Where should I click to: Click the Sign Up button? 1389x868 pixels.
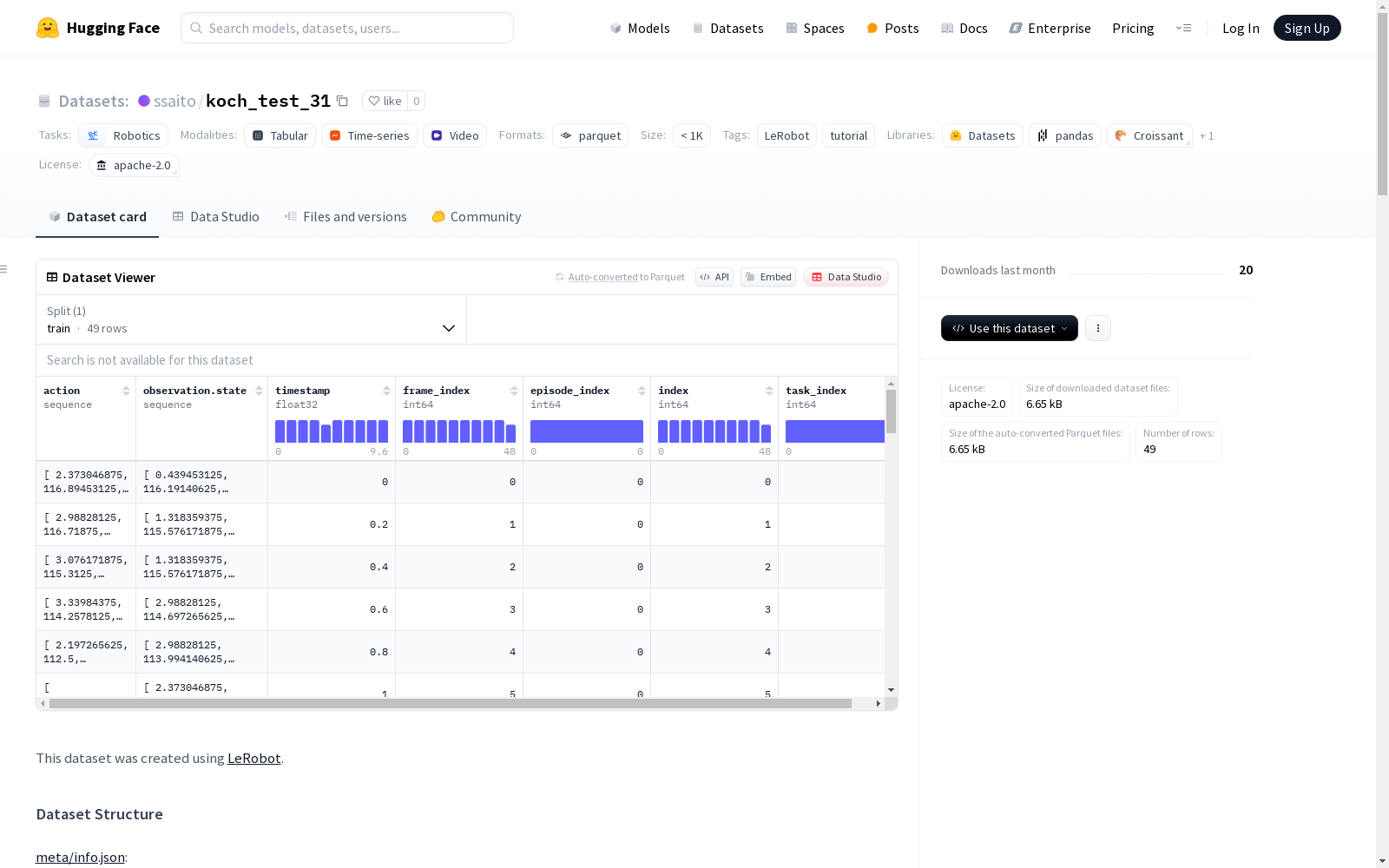pos(1307,28)
